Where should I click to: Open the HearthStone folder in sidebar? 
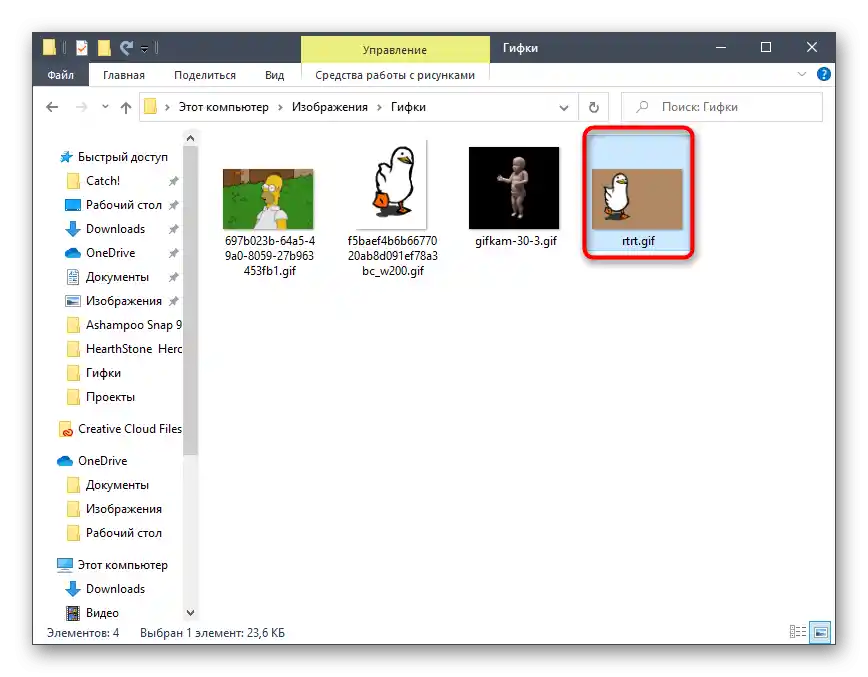133,349
